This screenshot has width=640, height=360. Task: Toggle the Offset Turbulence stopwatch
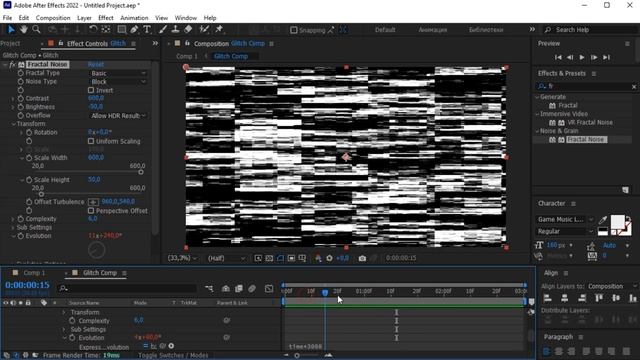(29, 202)
